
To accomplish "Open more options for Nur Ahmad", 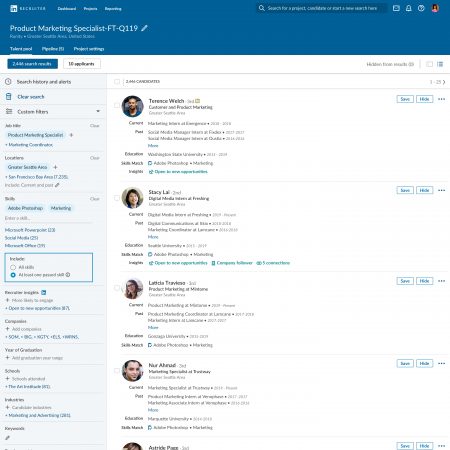I will pyautogui.click(x=441, y=363).
